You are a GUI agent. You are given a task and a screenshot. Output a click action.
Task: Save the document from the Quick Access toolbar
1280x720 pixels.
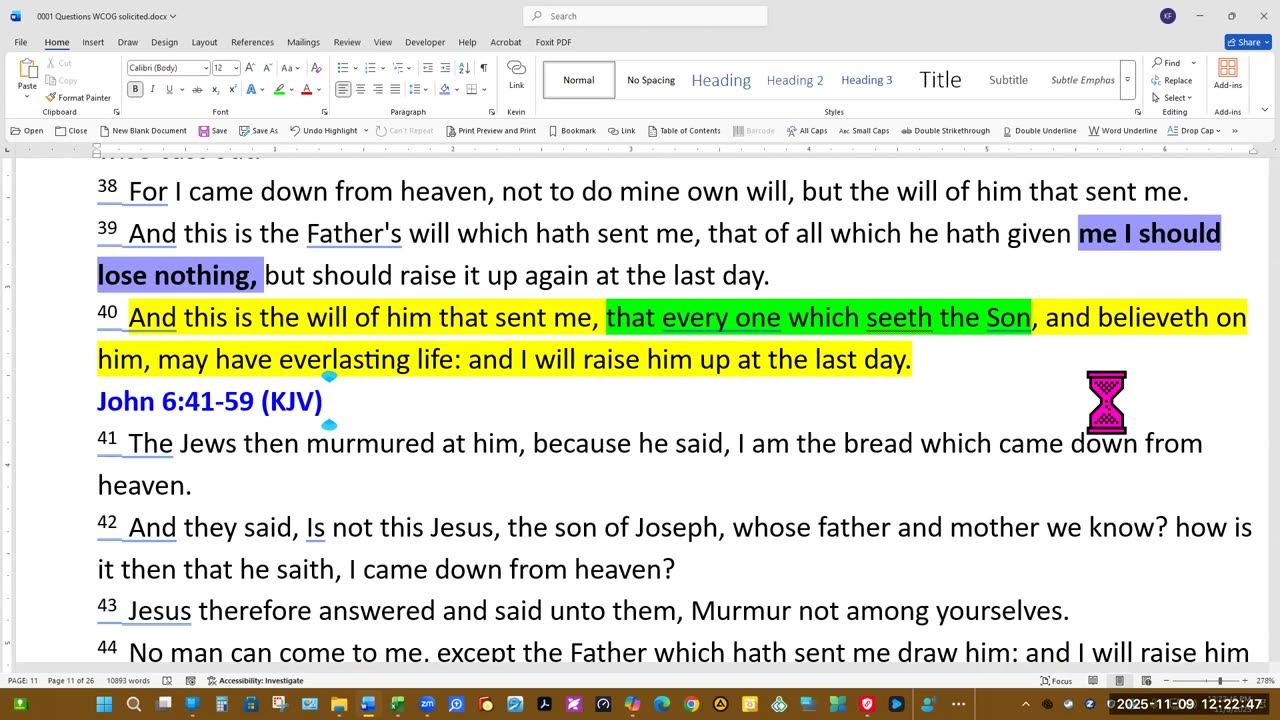pyautogui.click(x=212, y=131)
